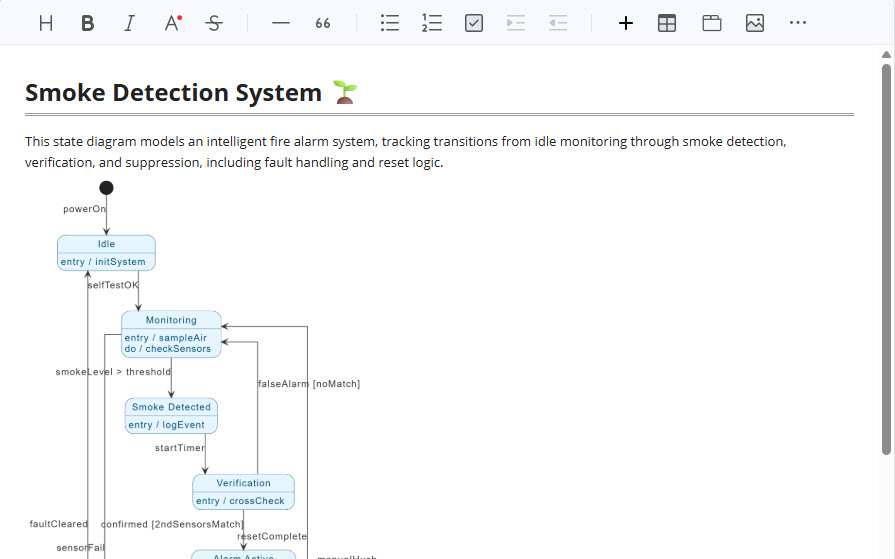Image resolution: width=895 pixels, height=559 pixels.
Task: Increase indent of list item
Action: pos(515,23)
